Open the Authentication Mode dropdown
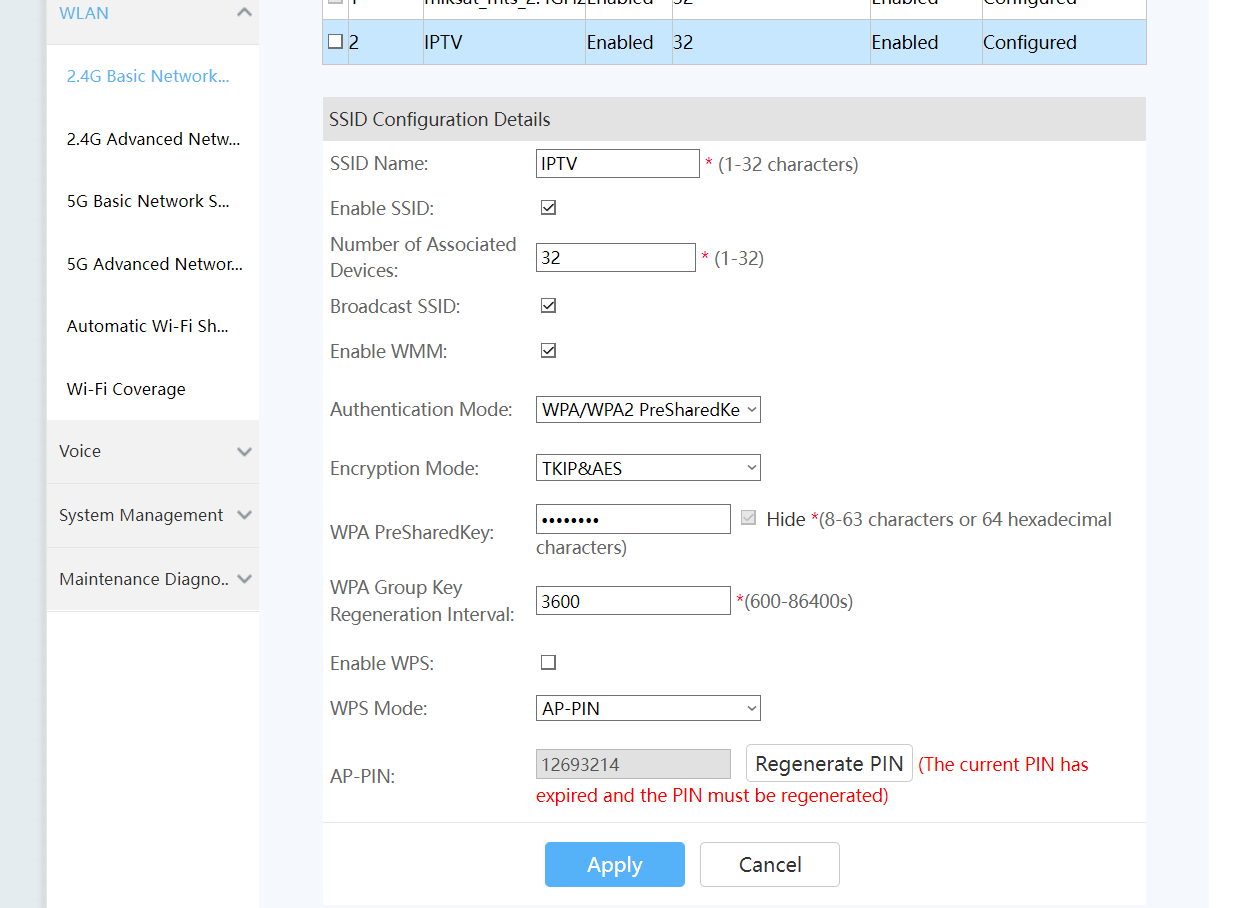1236x908 pixels. [648, 409]
